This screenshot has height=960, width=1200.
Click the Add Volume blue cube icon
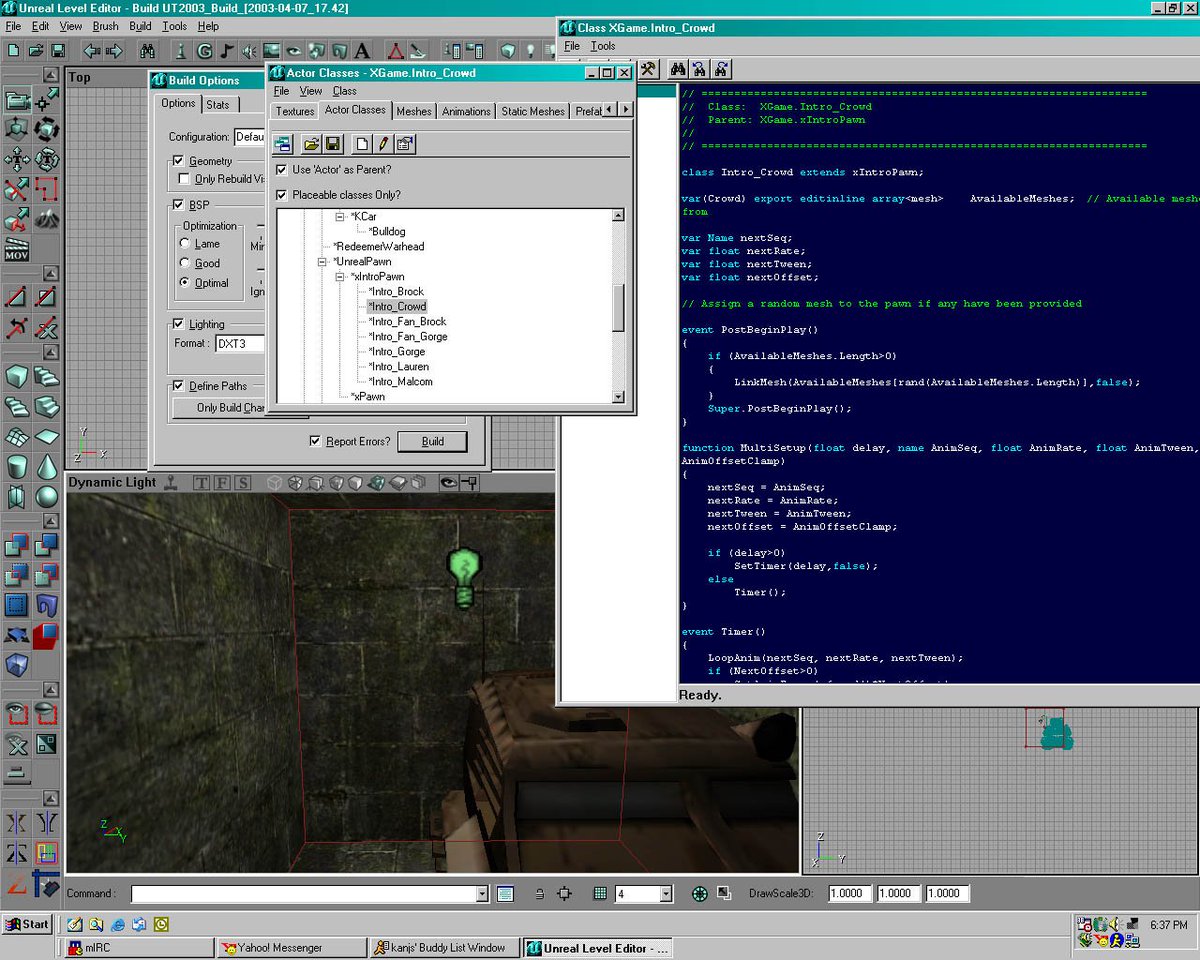[x=17, y=665]
